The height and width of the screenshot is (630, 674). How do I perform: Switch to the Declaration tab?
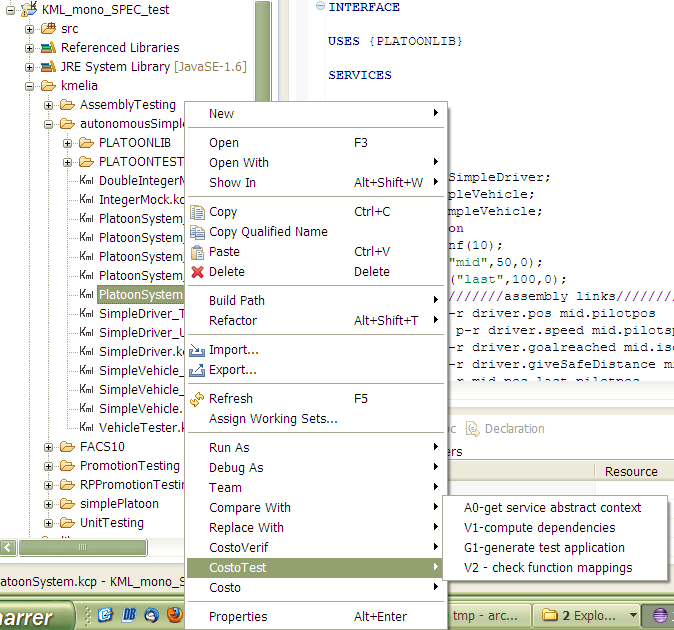pos(513,429)
